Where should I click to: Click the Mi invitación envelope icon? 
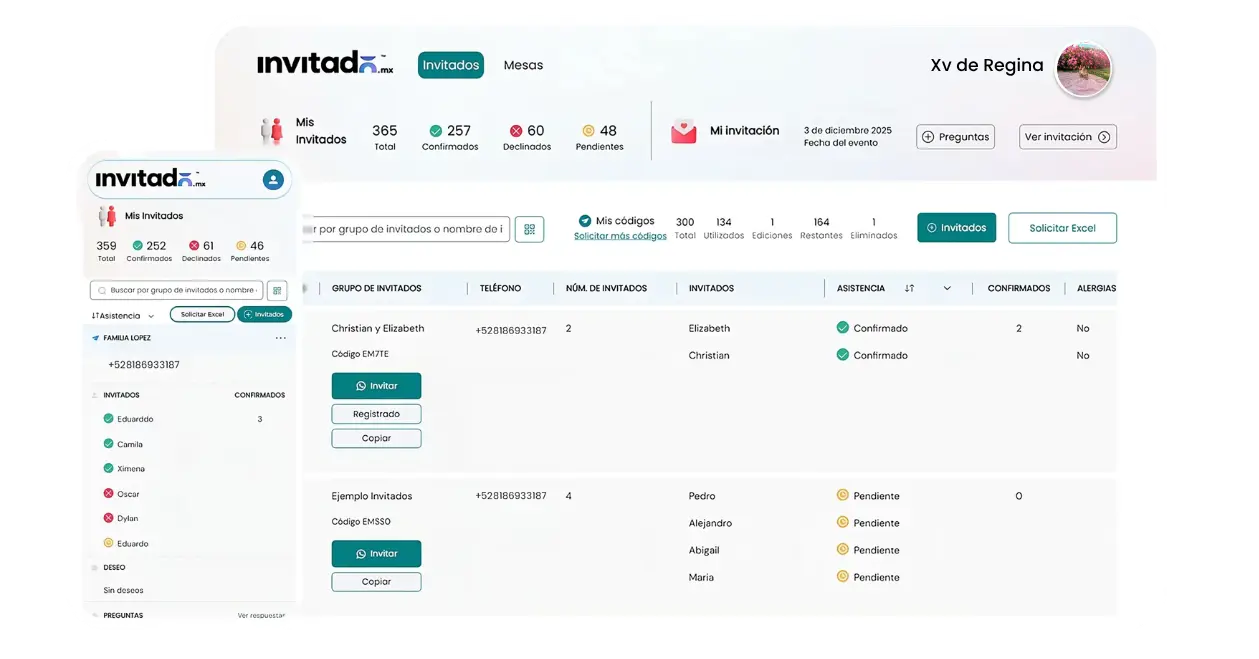pyautogui.click(x=684, y=132)
